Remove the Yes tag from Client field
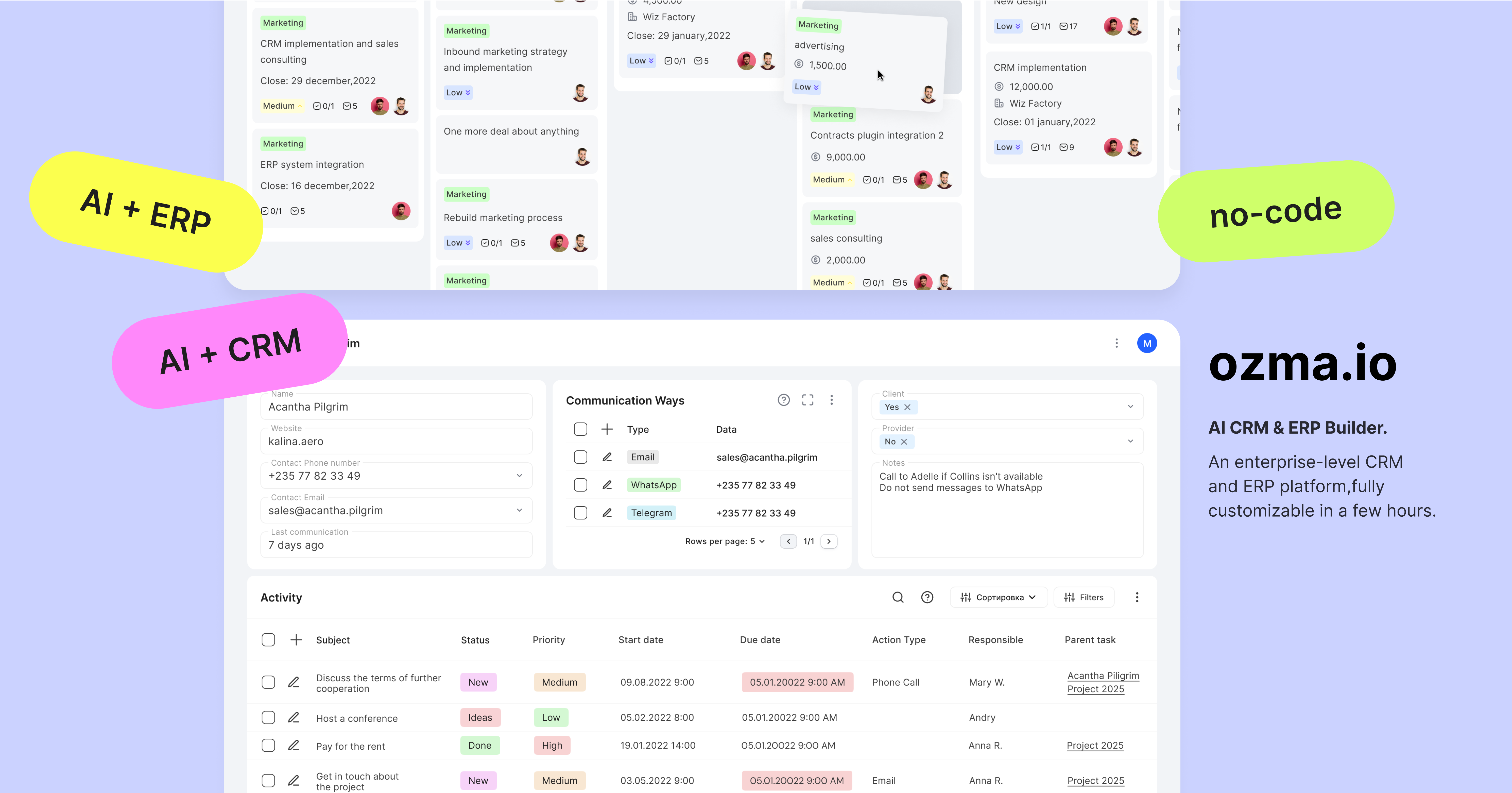1512x793 pixels. (x=907, y=407)
